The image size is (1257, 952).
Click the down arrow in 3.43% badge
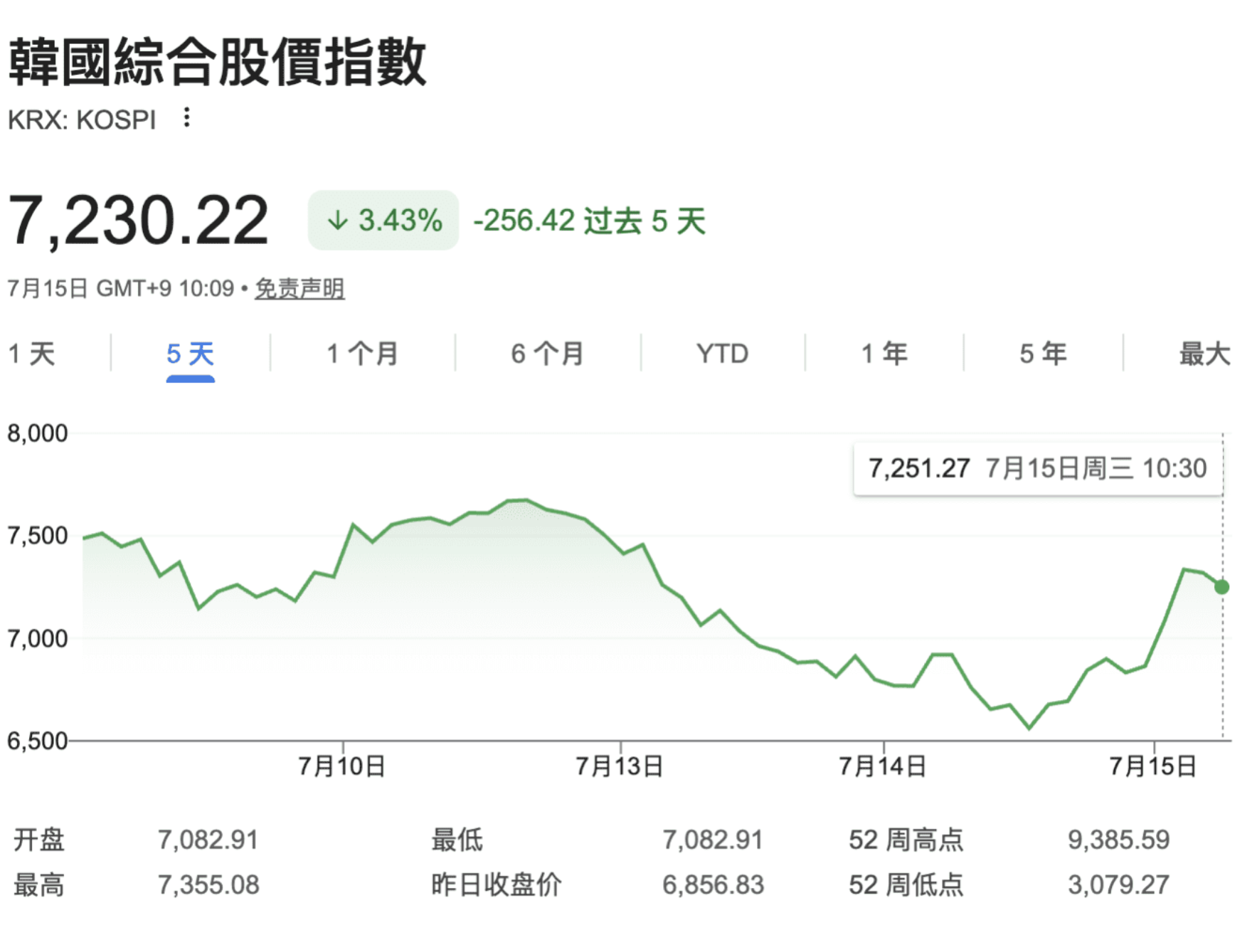coord(337,221)
